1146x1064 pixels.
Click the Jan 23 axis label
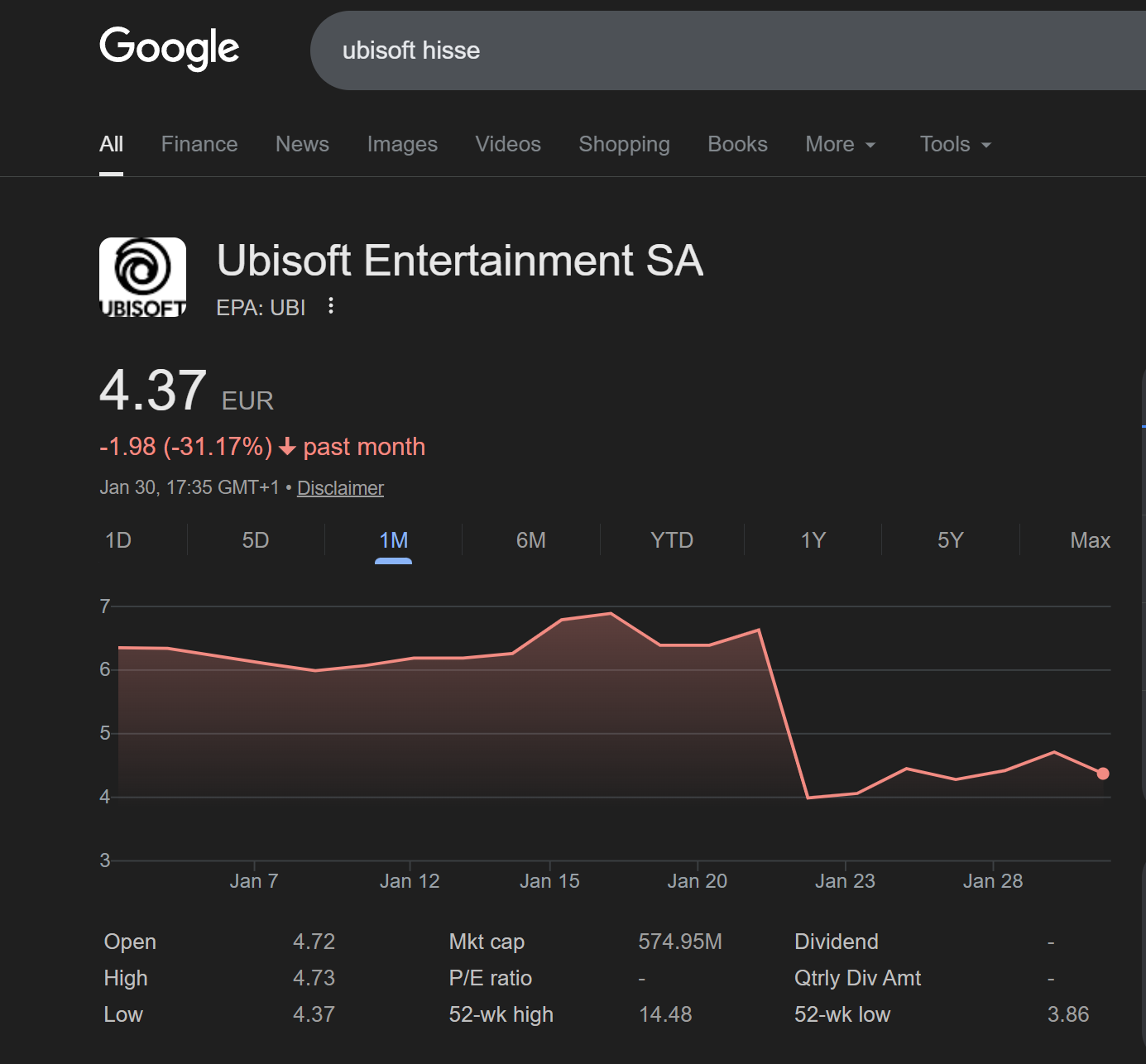845,881
